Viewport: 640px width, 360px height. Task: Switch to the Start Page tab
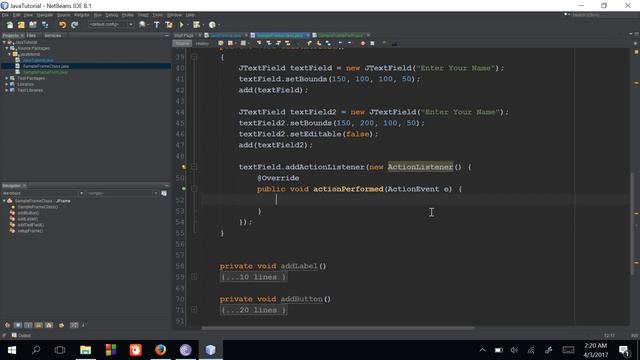(x=184, y=36)
